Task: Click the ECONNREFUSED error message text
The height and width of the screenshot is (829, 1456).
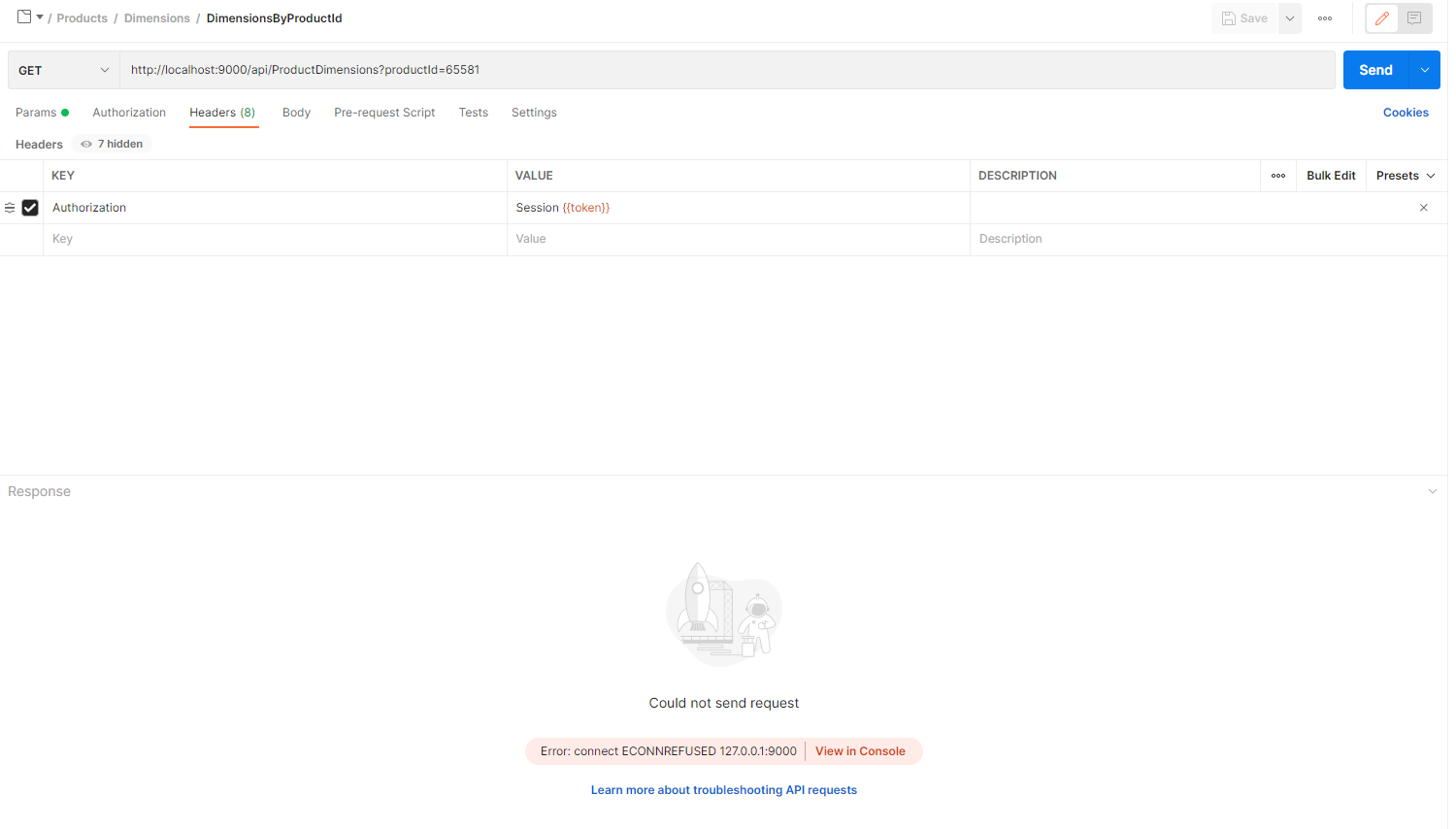Action: pyautogui.click(x=669, y=751)
